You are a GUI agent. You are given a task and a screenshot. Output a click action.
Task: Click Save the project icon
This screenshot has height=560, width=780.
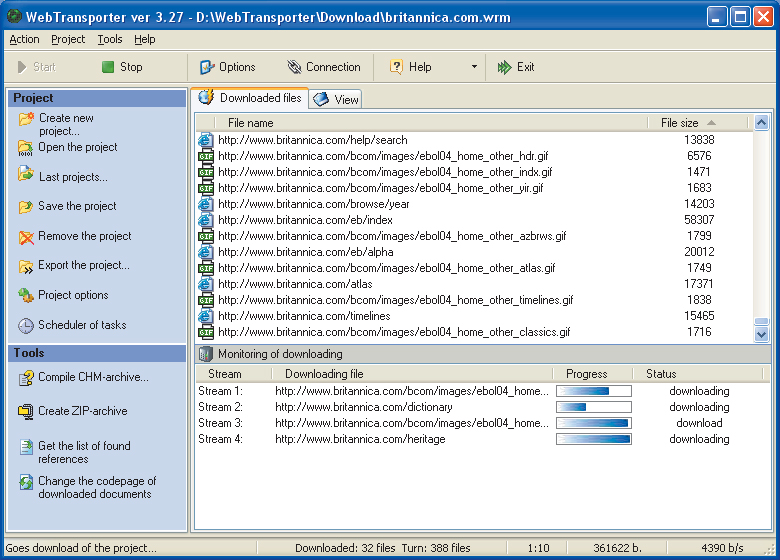pyautogui.click(x=25, y=207)
